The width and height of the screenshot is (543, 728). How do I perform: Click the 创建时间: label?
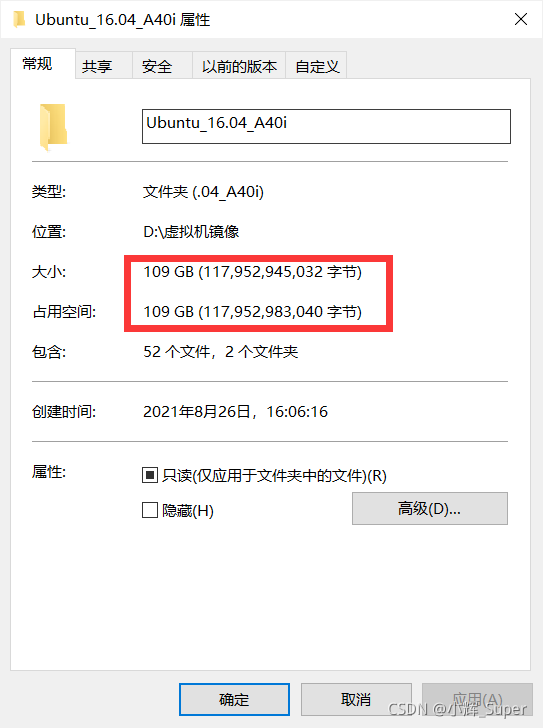click(64, 411)
